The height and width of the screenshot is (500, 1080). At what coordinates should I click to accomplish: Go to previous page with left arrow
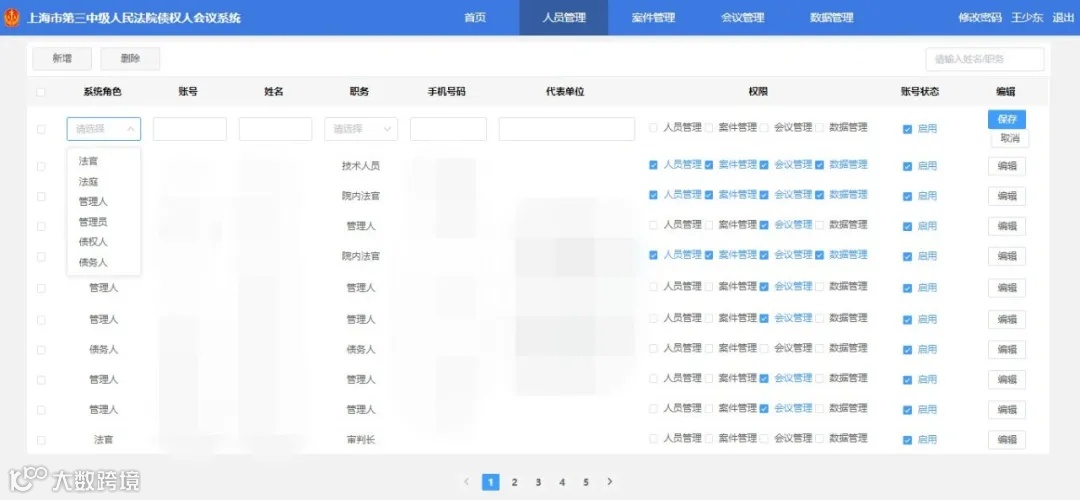466,482
